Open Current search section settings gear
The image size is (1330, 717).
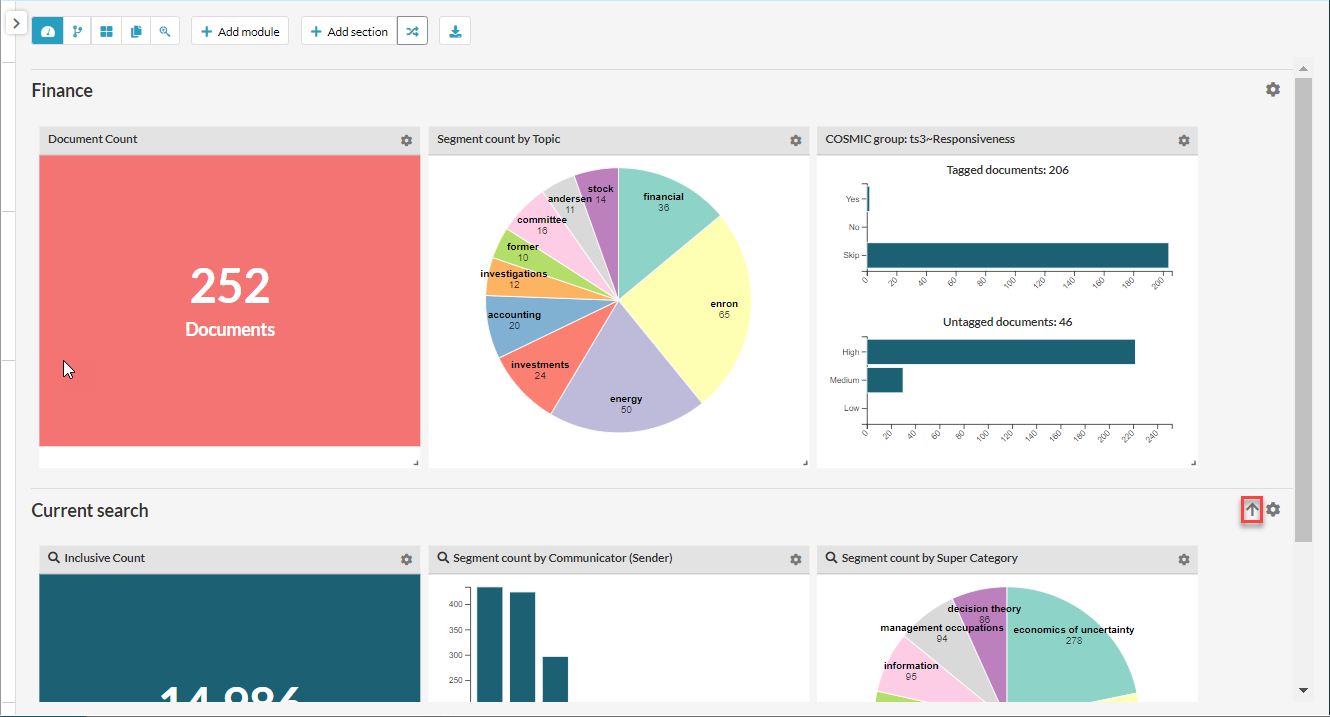(x=1273, y=510)
